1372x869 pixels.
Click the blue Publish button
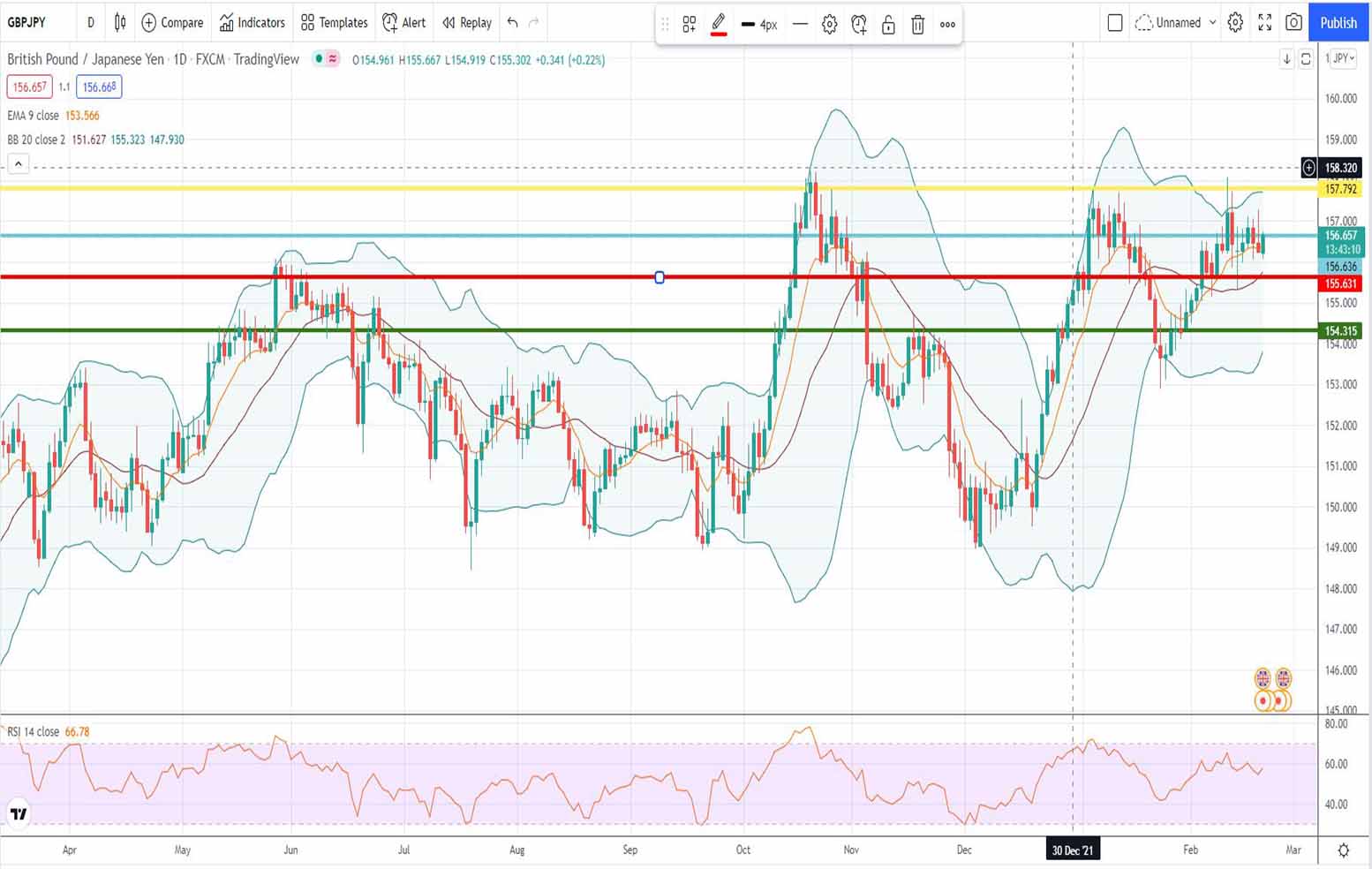click(1338, 23)
